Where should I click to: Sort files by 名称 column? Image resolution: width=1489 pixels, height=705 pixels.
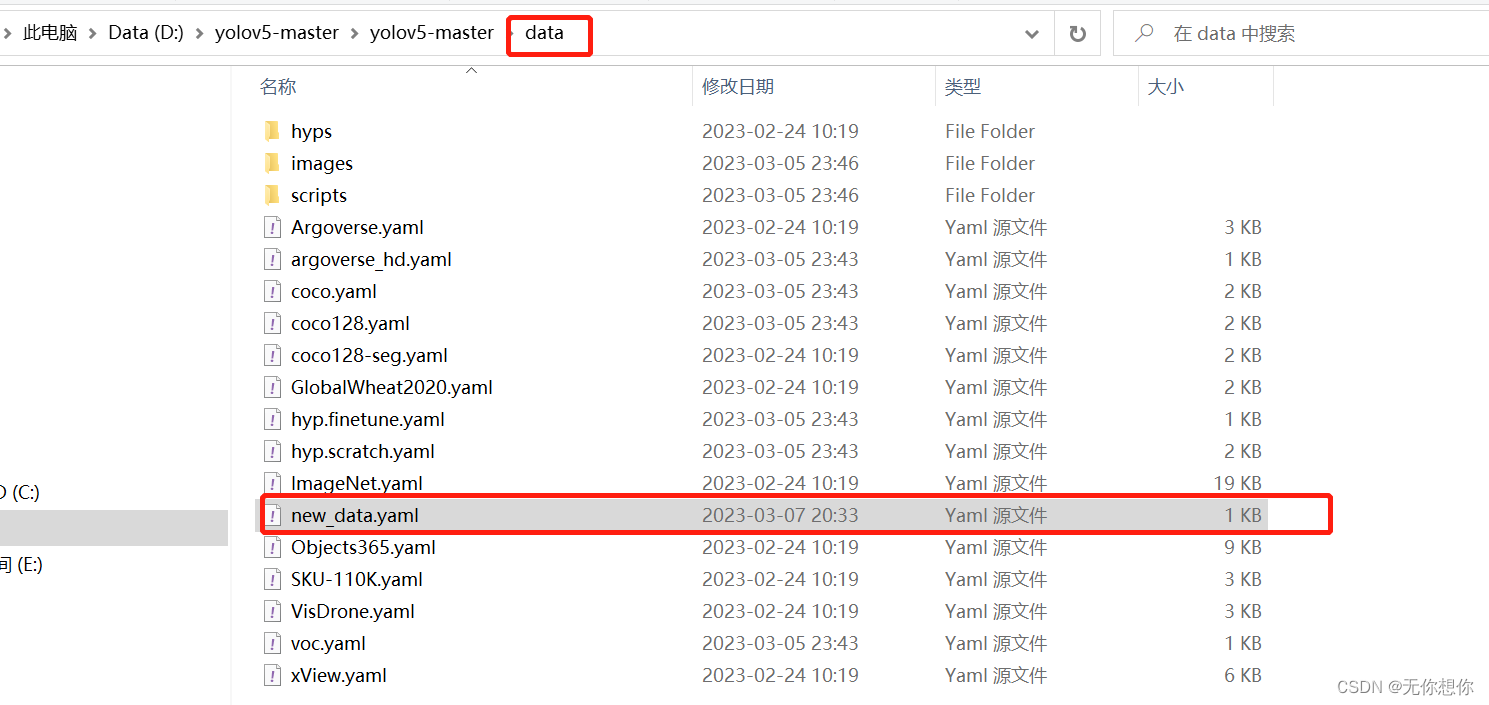pyautogui.click(x=278, y=87)
